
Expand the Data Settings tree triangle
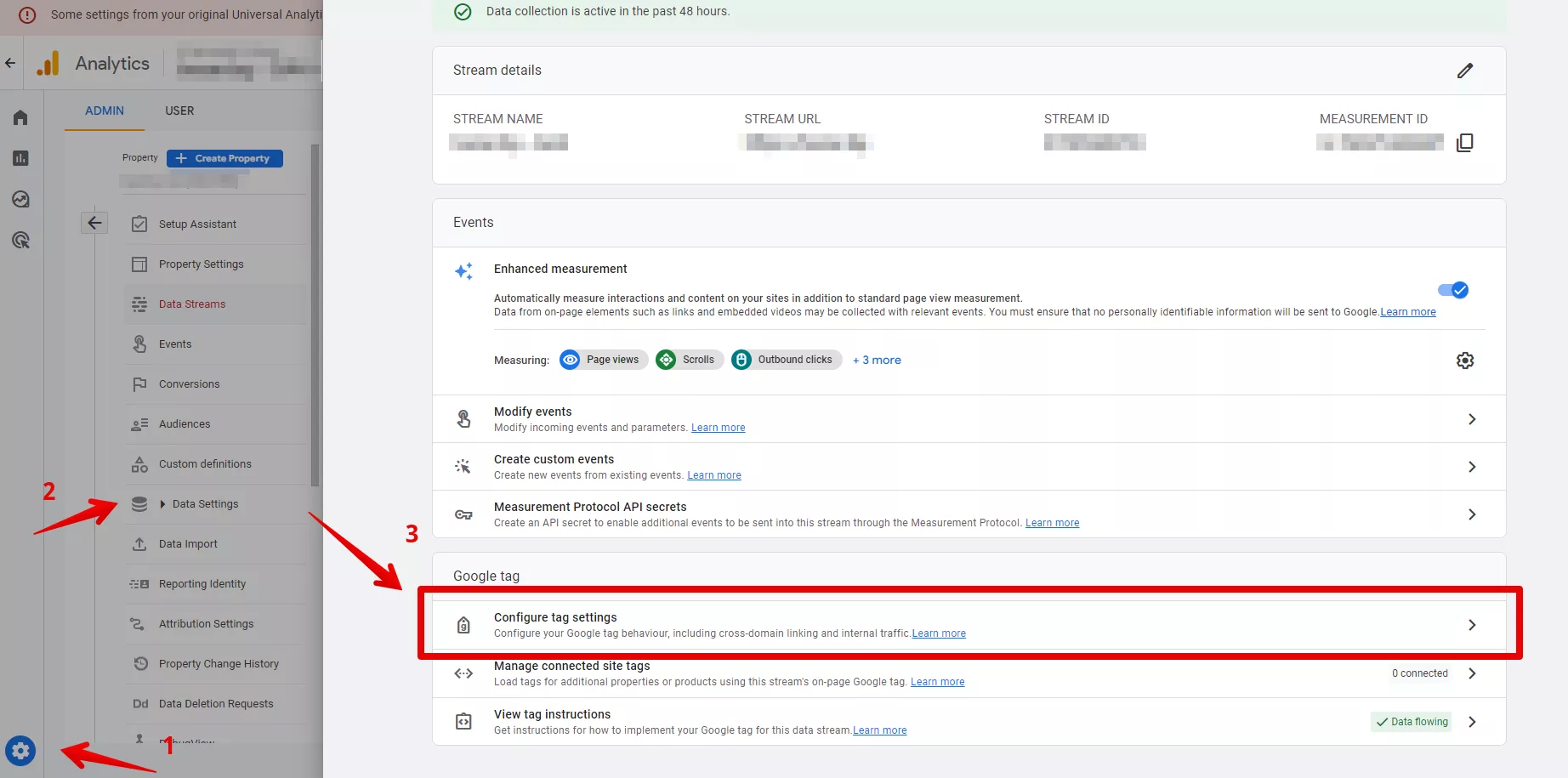tap(163, 504)
